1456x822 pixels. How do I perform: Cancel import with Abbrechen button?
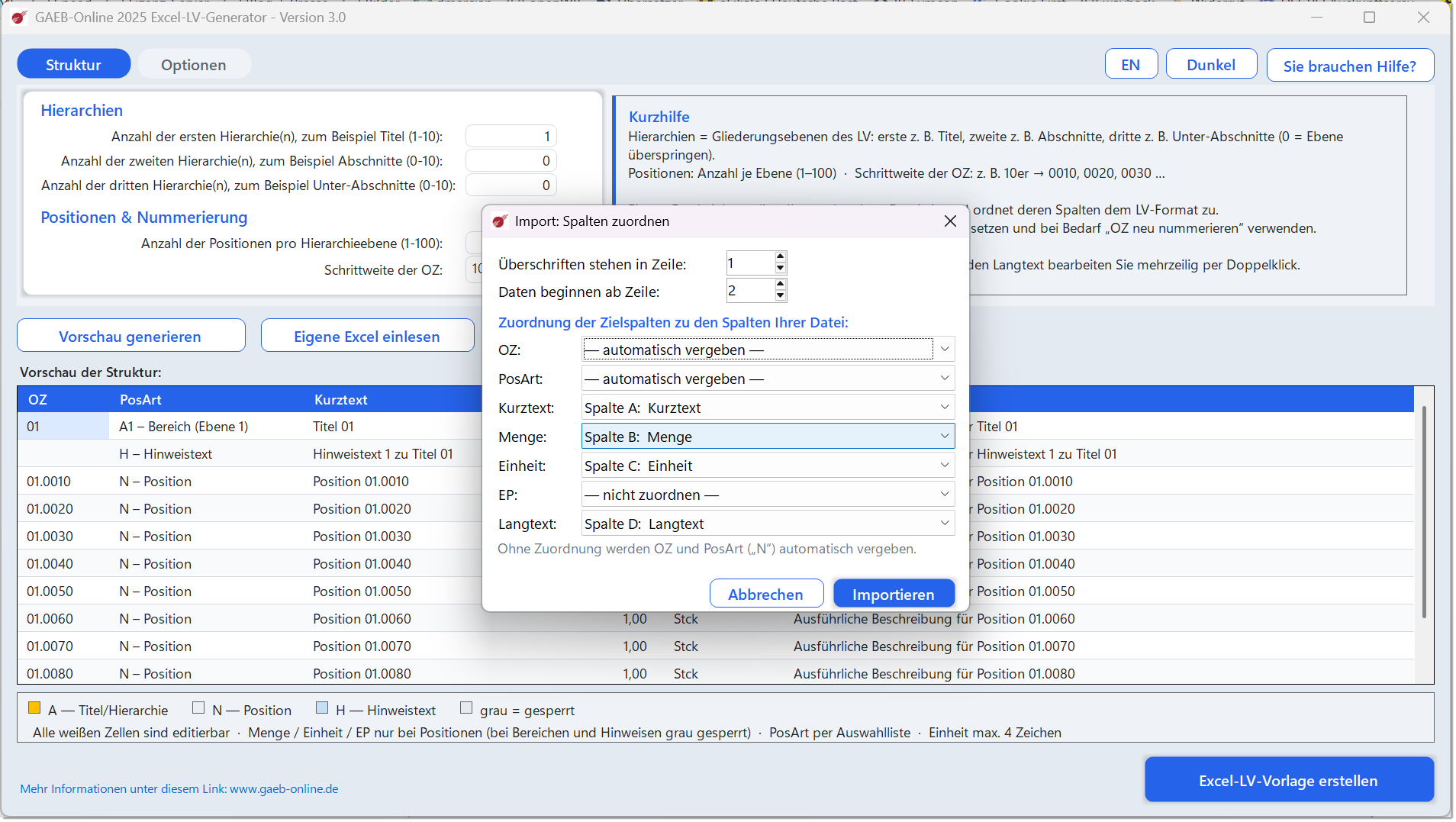click(766, 594)
